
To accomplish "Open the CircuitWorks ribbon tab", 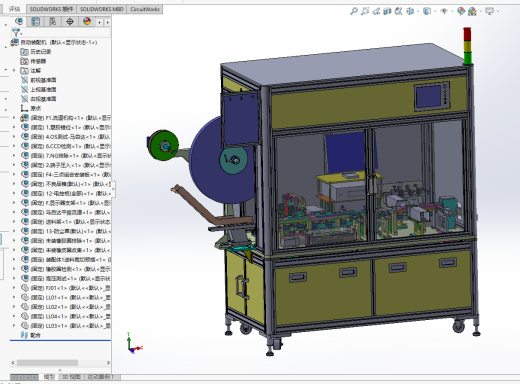I will tap(145, 9).
